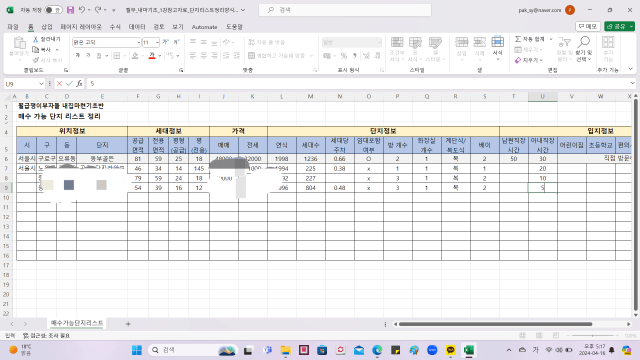Open the Name Box dropdown arrow
Image resolution: width=640 pixels, height=360 pixels.
click(41, 84)
